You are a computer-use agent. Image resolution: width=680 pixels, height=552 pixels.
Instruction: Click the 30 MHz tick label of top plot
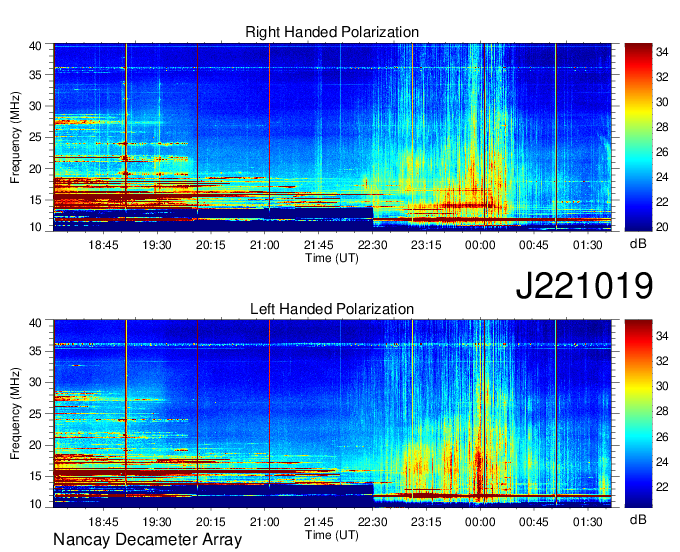pyautogui.click(x=35, y=106)
